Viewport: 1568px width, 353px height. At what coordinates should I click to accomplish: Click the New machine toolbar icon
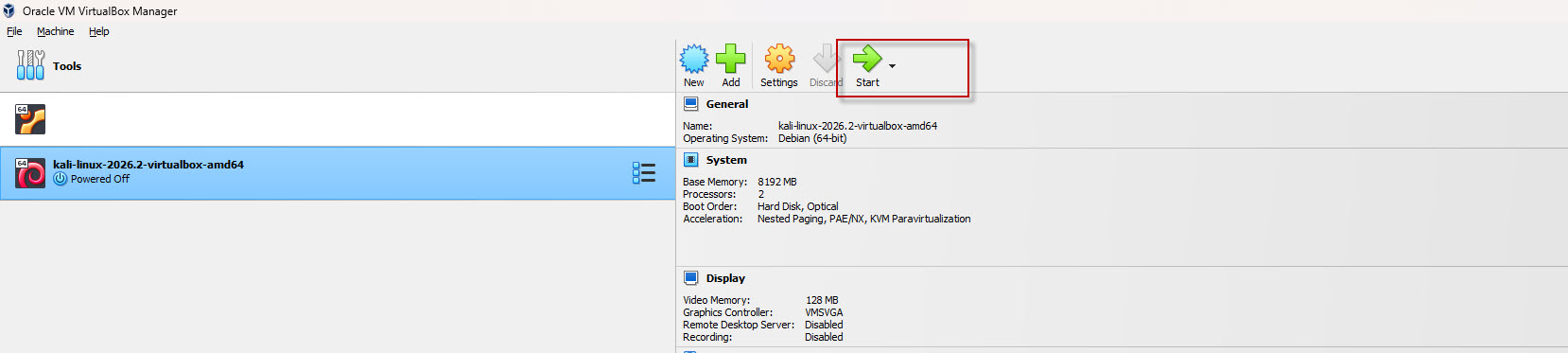694,59
